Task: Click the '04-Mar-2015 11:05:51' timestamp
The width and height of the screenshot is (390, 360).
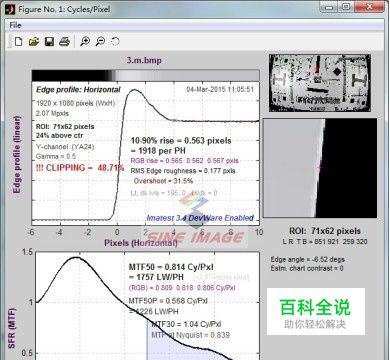Action: pos(220,89)
